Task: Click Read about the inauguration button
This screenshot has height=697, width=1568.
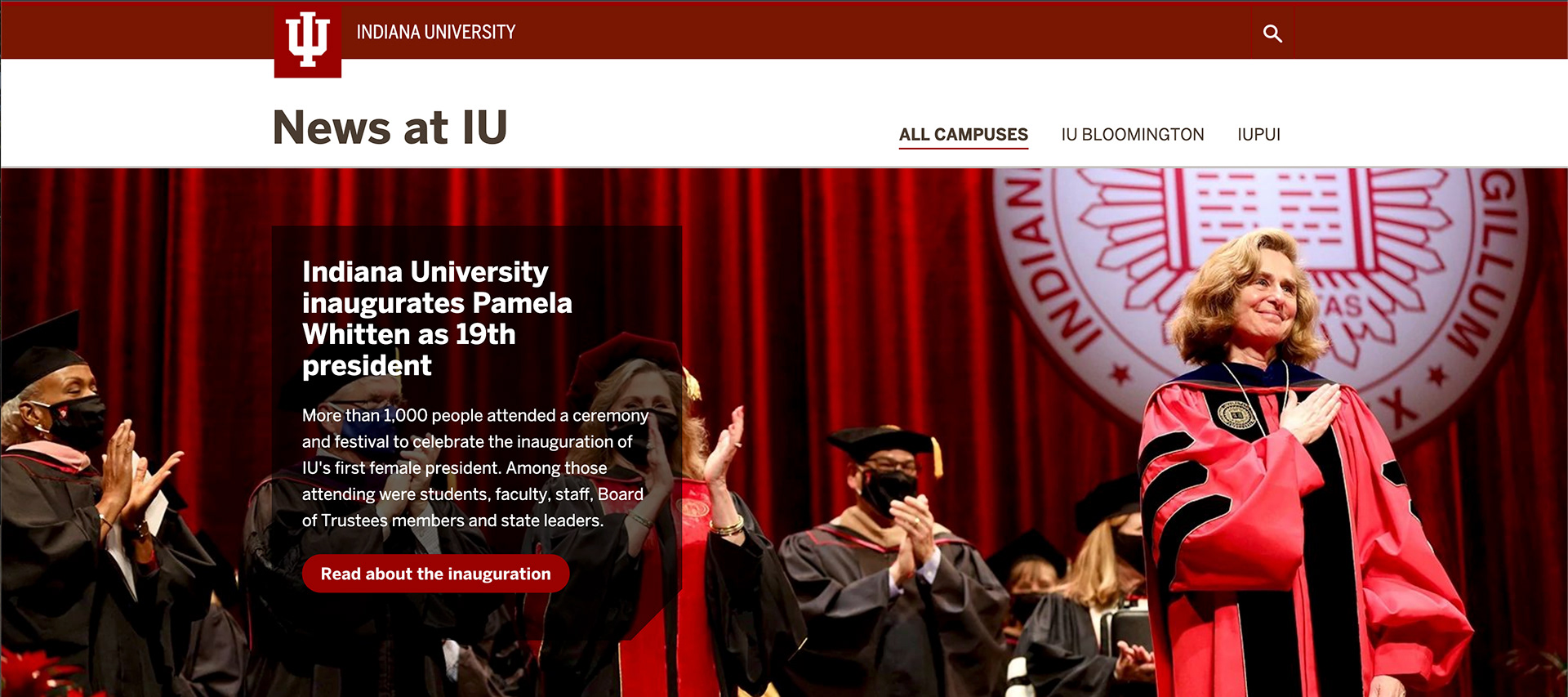Action: 436,574
